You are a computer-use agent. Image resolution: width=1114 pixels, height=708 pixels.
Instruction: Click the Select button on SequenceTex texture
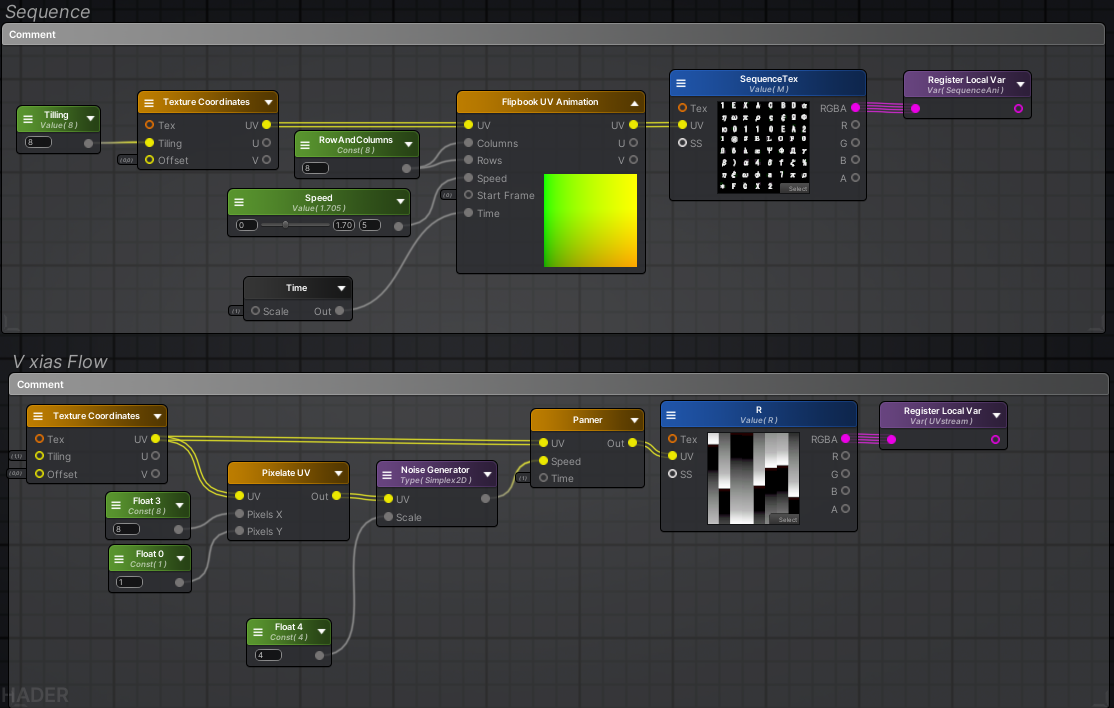(x=796, y=188)
